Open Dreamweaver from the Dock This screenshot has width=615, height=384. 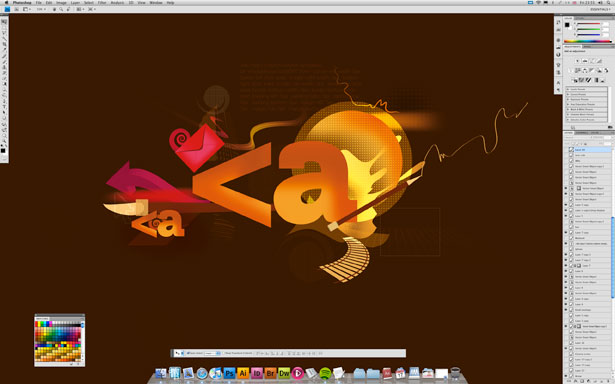(284, 373)
